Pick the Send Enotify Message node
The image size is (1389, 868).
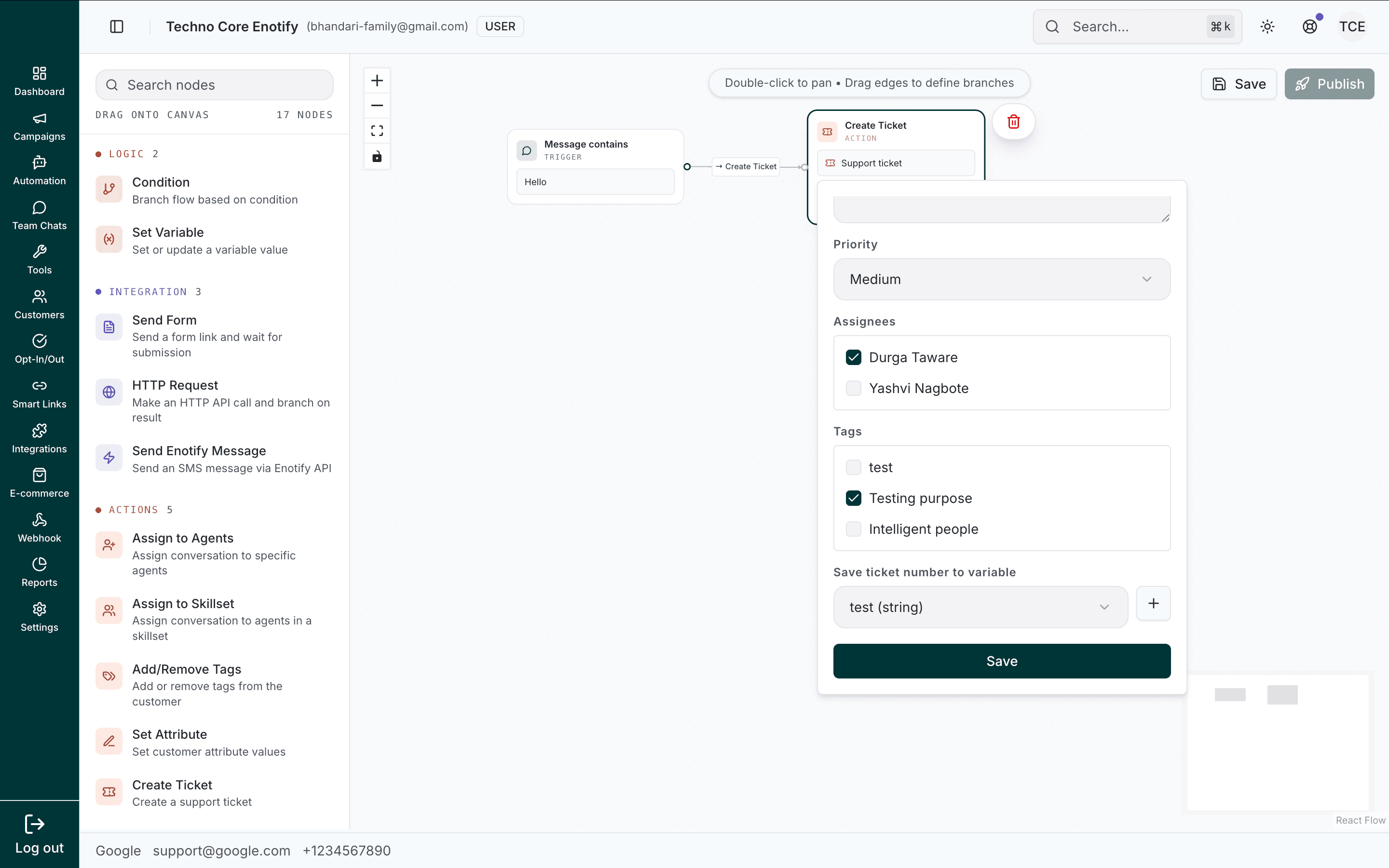pos(215,459)
